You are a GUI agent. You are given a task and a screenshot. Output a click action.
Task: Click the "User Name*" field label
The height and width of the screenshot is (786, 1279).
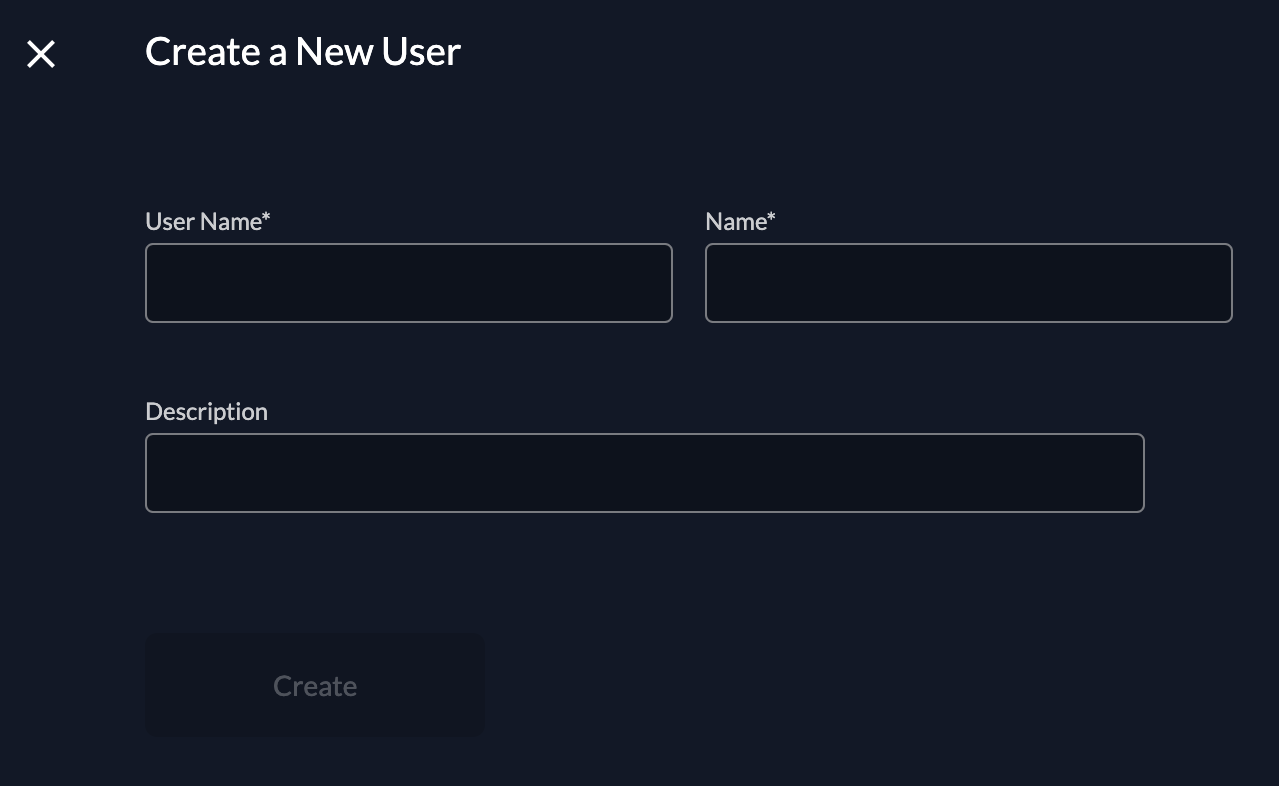point(207,222)
